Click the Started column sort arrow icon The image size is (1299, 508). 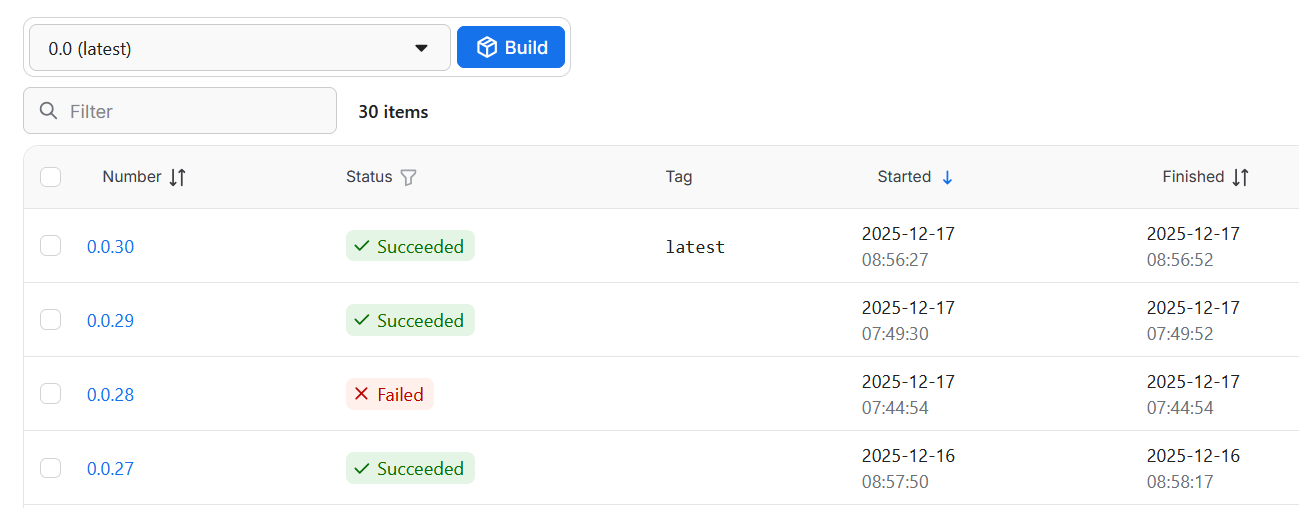point(947,177)
